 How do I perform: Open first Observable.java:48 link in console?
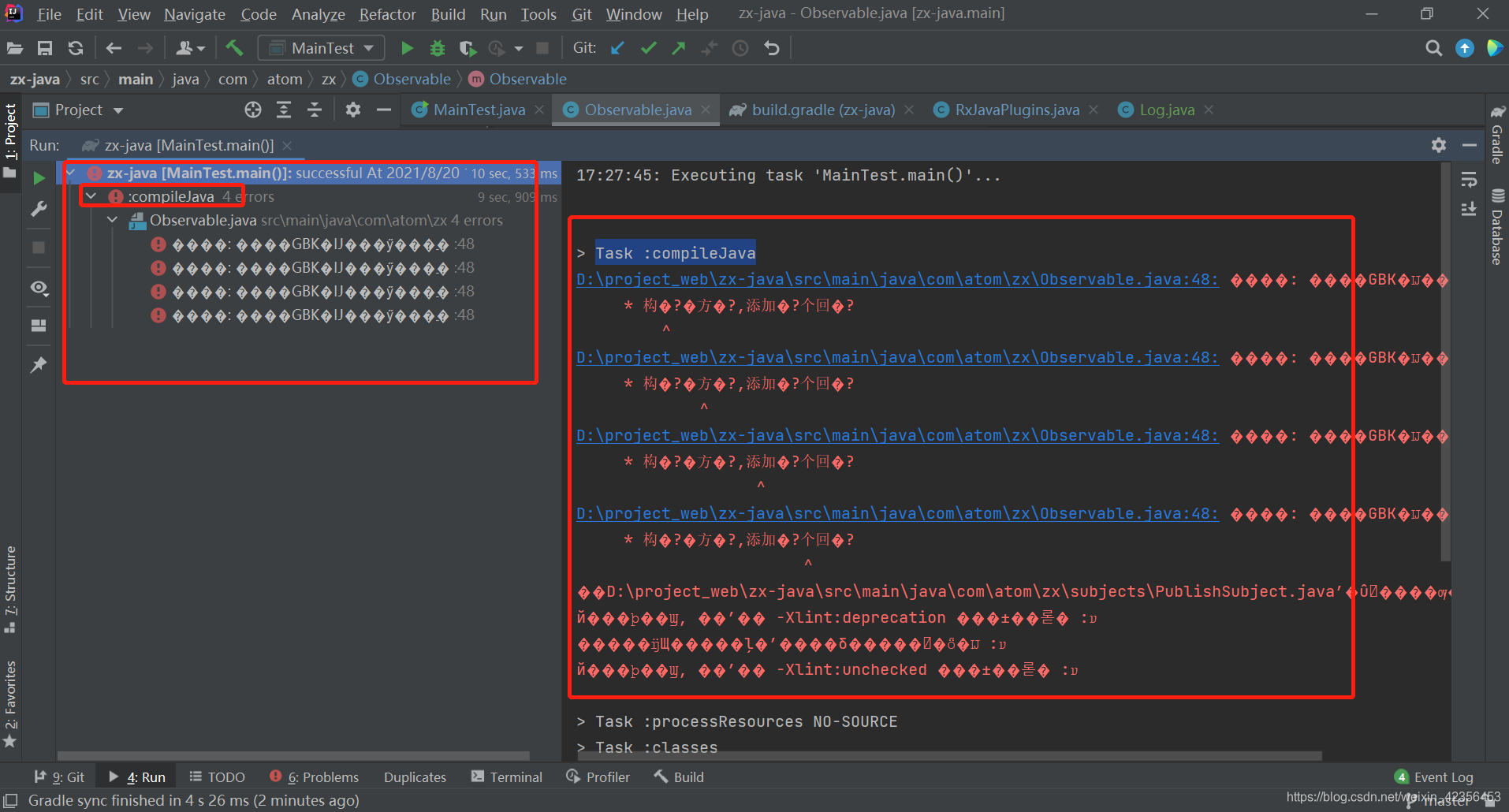[897, 280]
